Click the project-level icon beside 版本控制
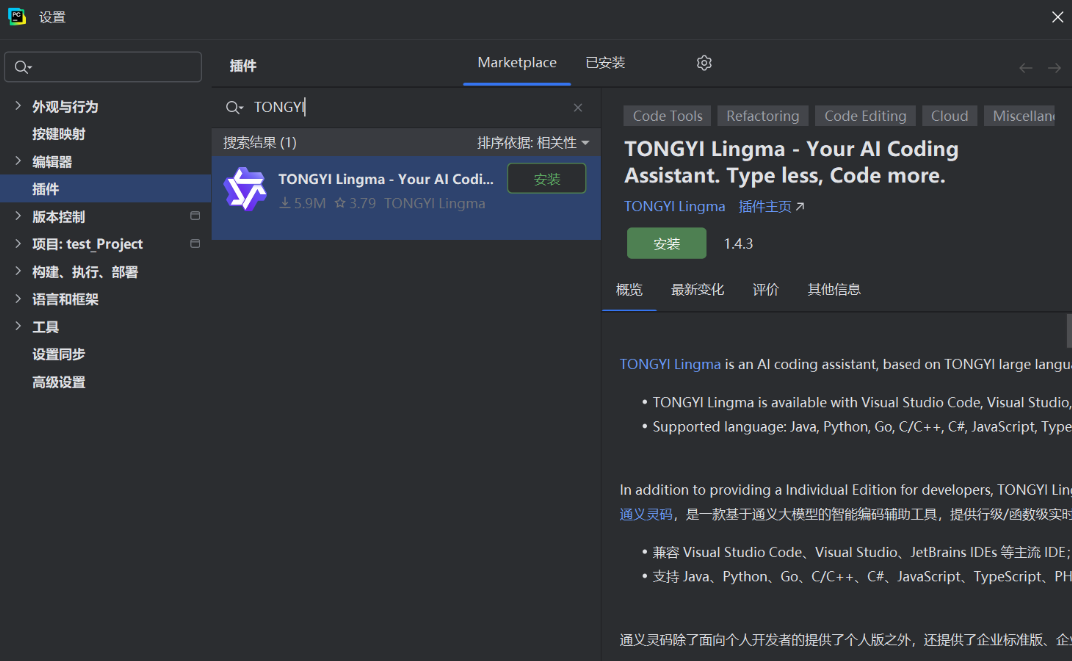1072x661 pixels. [x=195, y=216]
